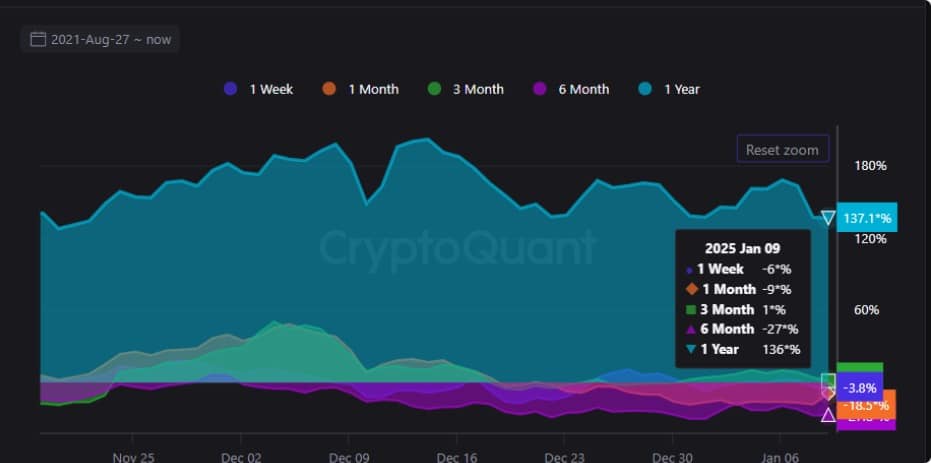Viewport: 931px width, 463px height.
Task: Click the 1 Year inverted triangle chart marker
Action: pyautogui.click(x=828, y=217)
